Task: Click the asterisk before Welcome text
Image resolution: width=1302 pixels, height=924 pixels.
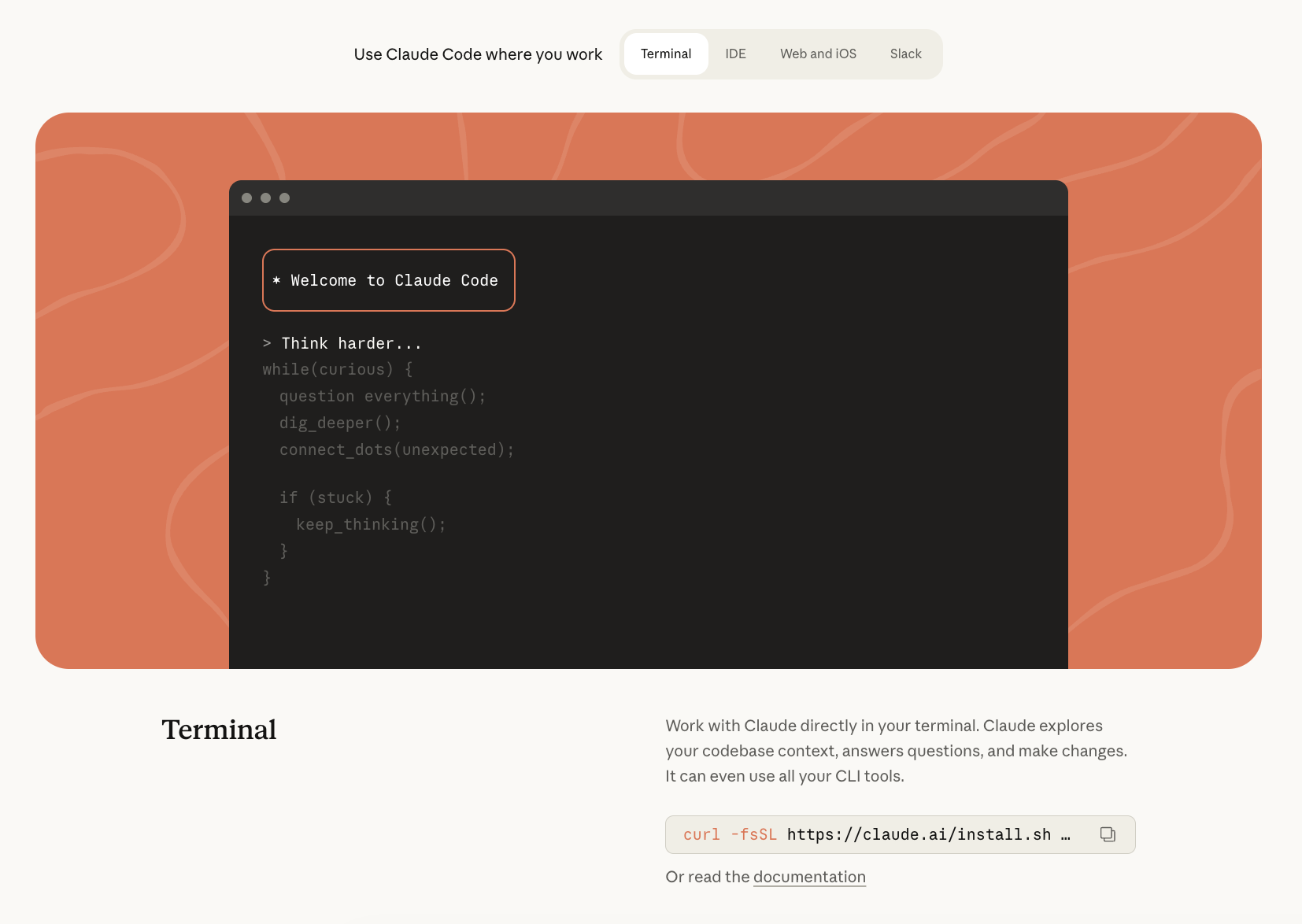Action: point(276,280)
